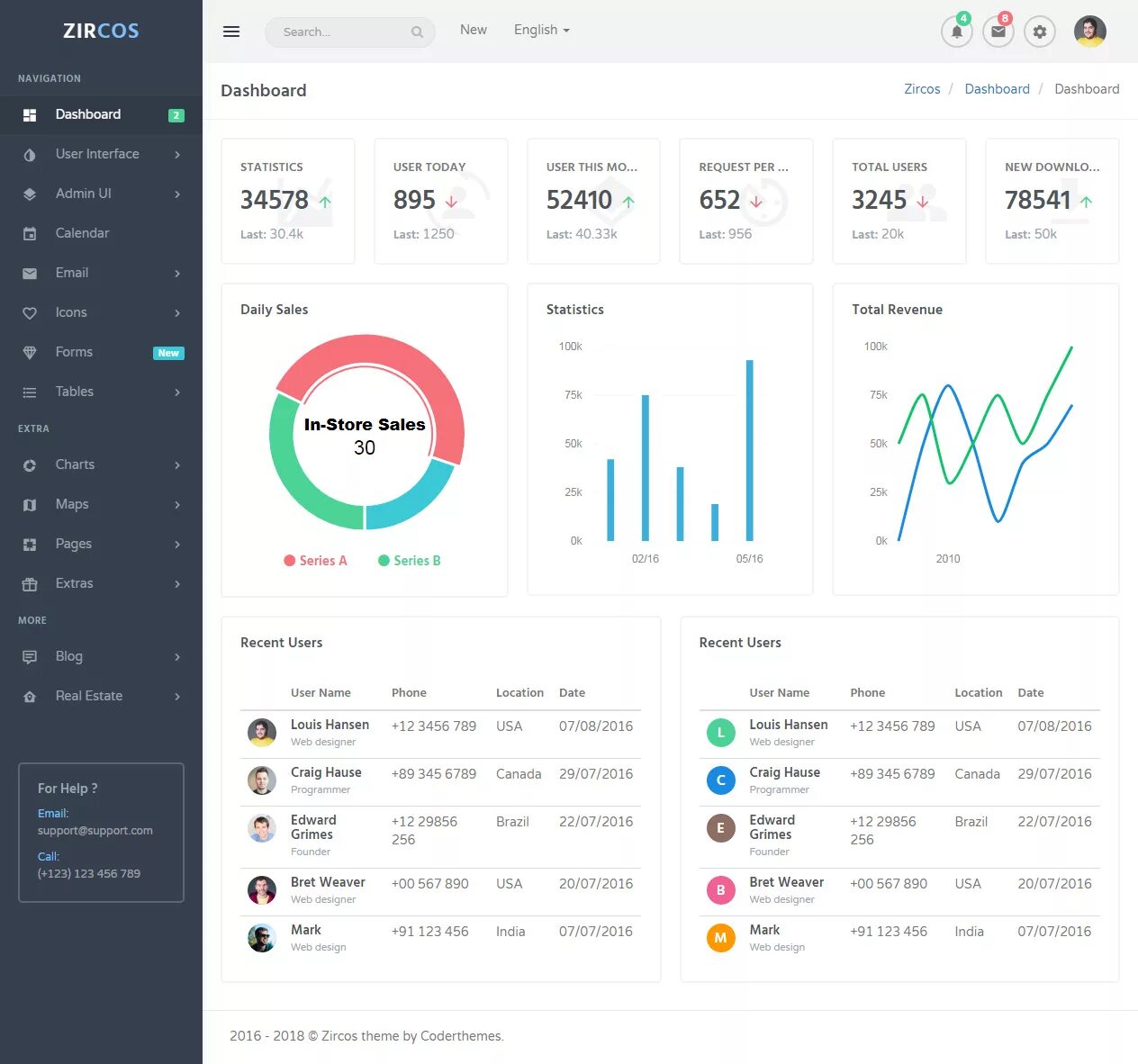Click the orange M avatar for Mark
Image resolution: width=1138 pixels, height=1064 pixels.
pos(720,938)
